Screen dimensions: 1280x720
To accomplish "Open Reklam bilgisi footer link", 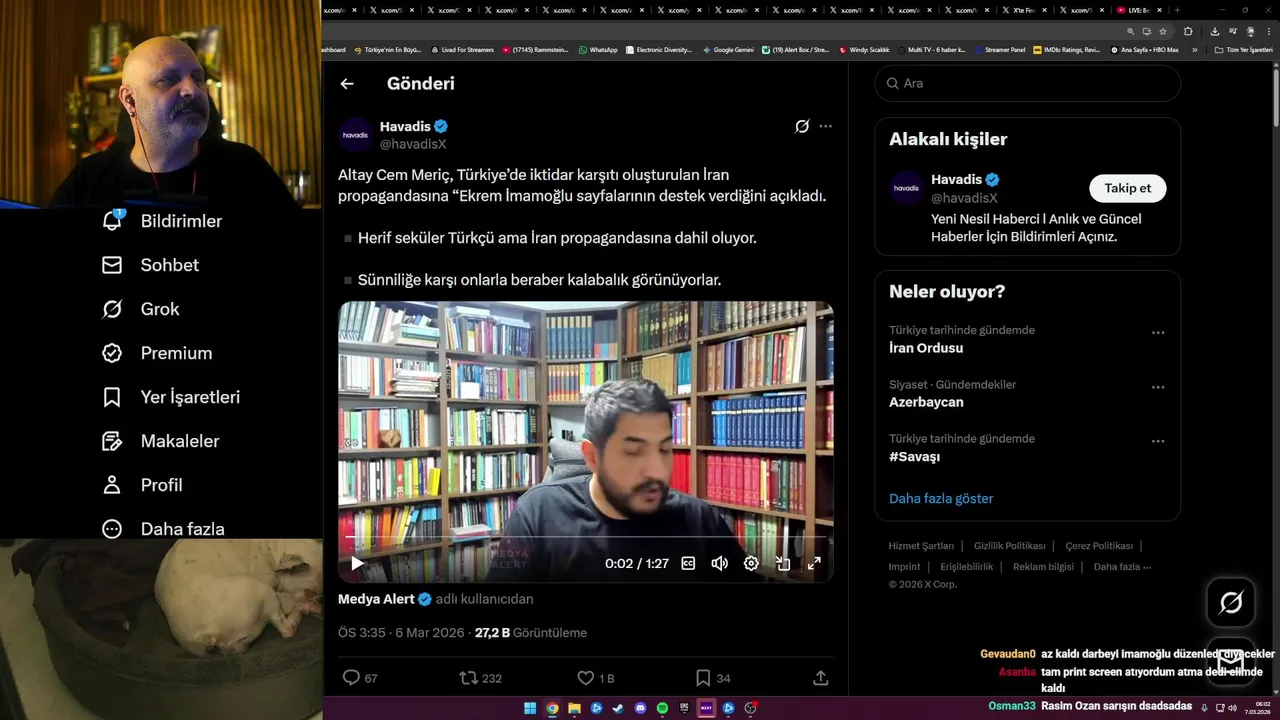I will 1043,567.
